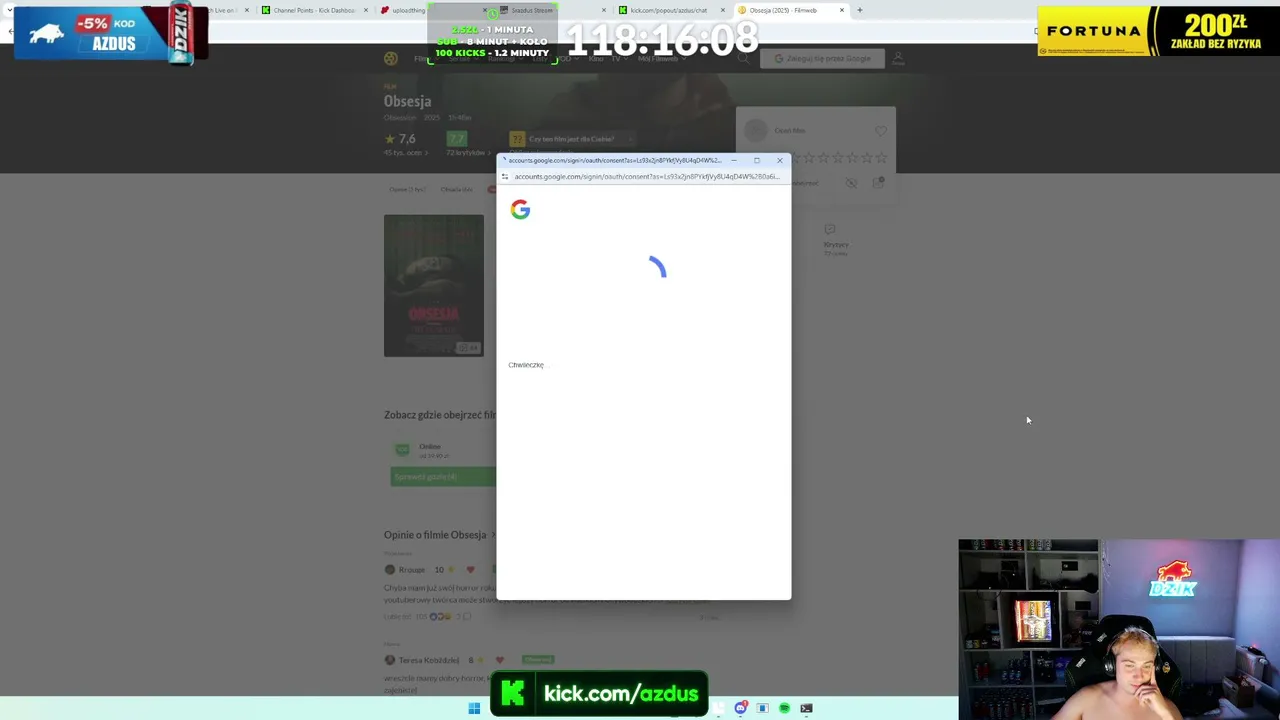Close the kick.com popout chat tab
This screenshot has height=720, width=1280.
tap(722, 10)
